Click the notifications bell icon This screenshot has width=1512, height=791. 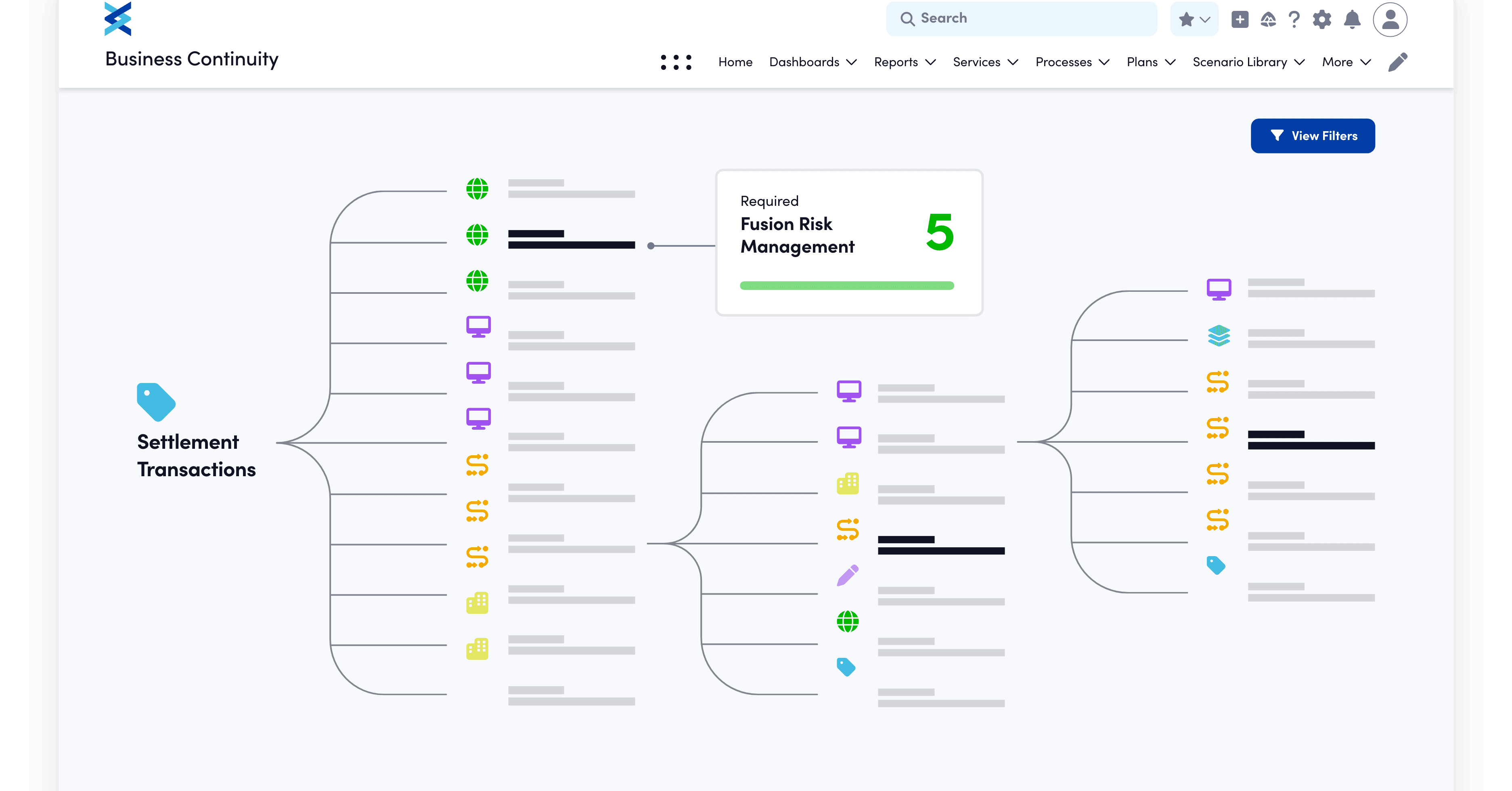[x=1352, y=19]
